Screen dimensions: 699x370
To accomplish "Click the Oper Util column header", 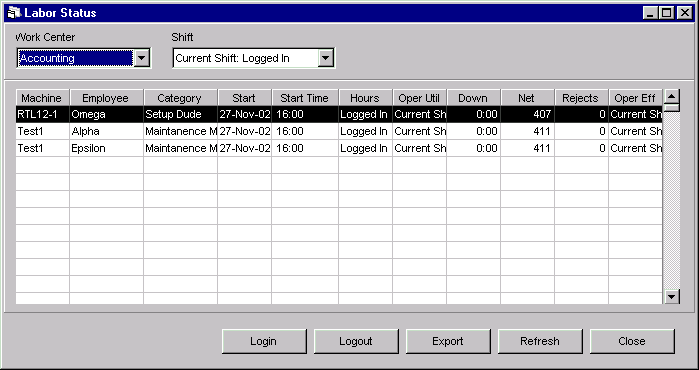I will tap(419, 98).
